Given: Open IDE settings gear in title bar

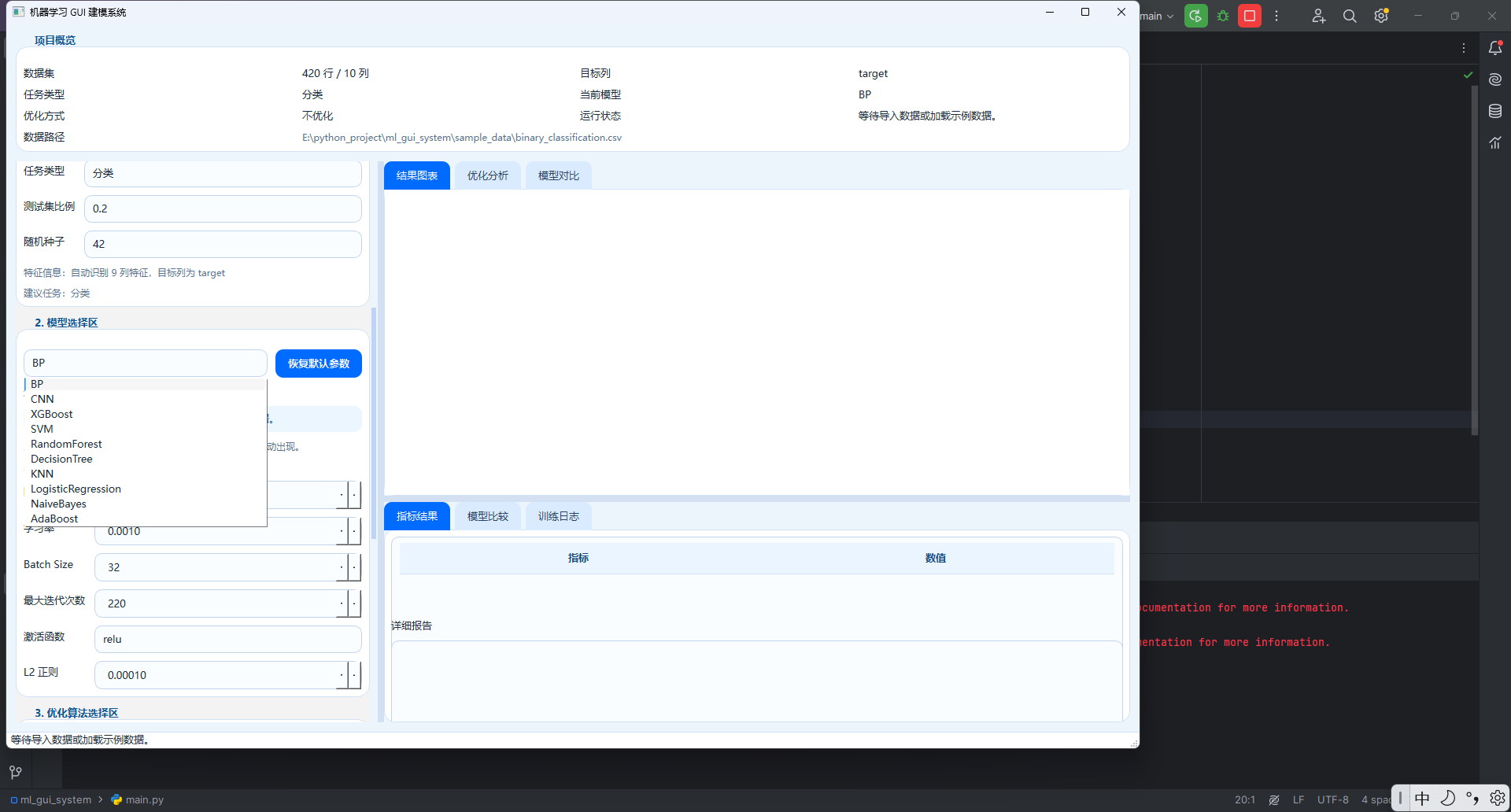Looking at the screenshot, I should click(1381, 16).
